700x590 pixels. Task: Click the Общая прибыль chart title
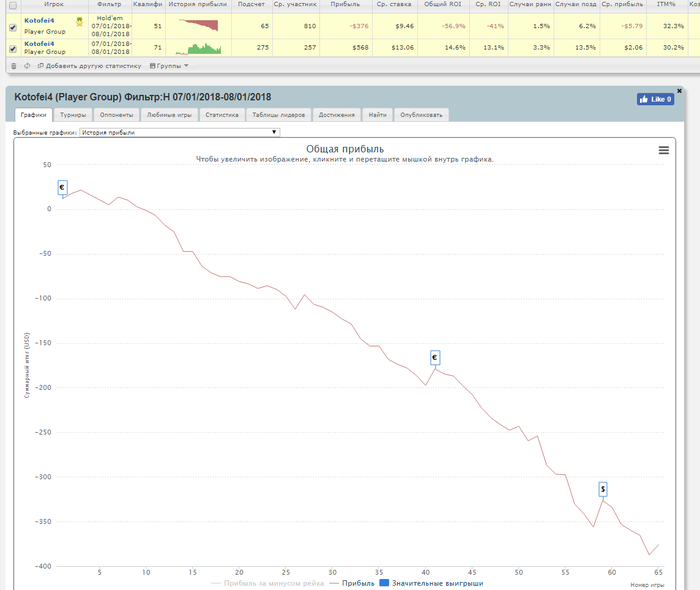click(x=345, y=149)
